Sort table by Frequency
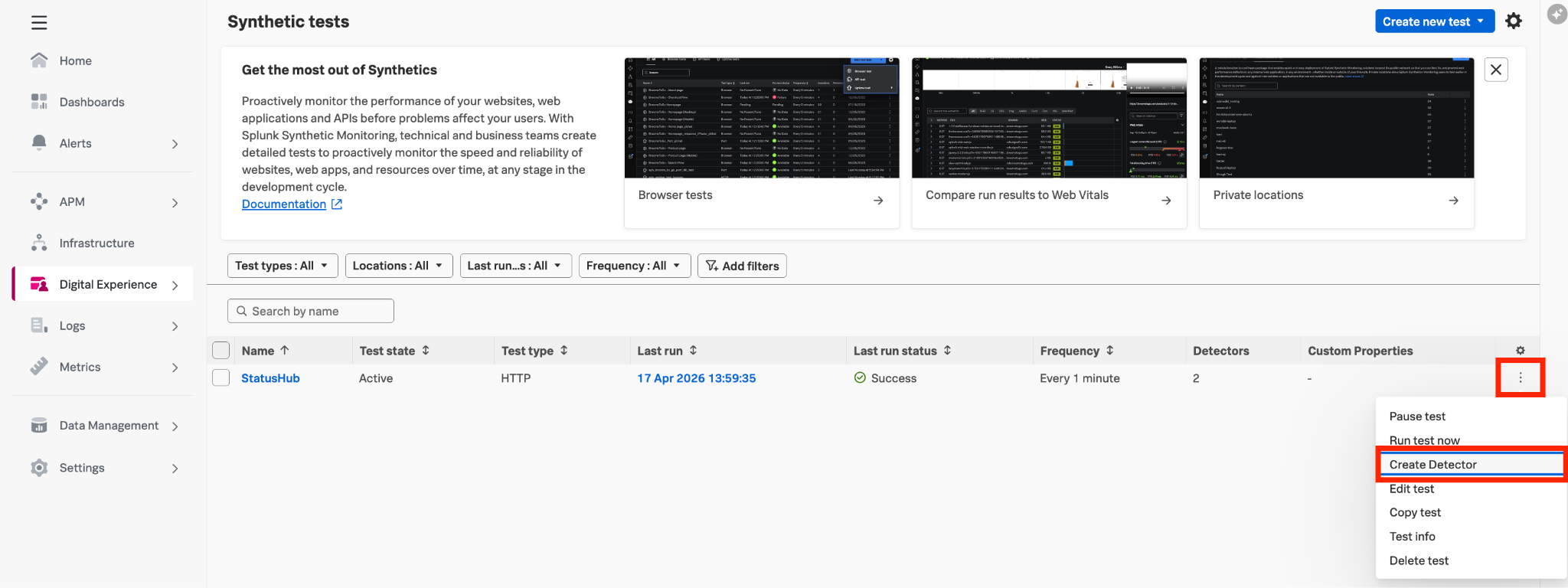 click(1109, 350)
